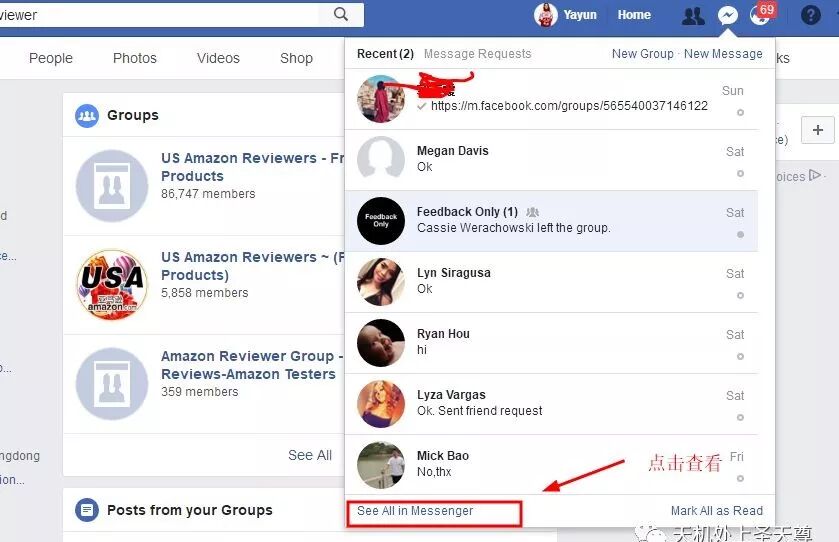839x542 pixels.
Task: Toggle read dot for Ryan Hou
Action: click(740, 356)
